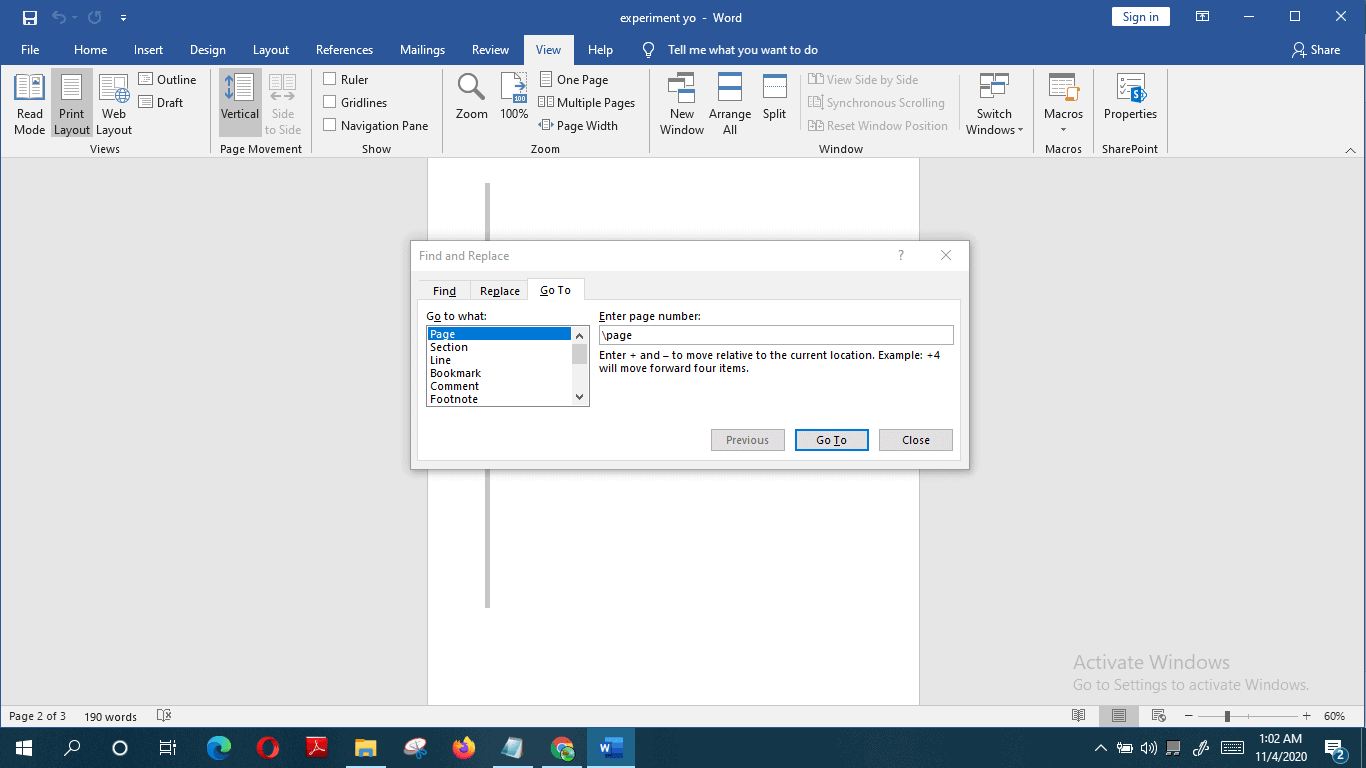Click 190 words count in status bar
This screenshot has width=1366, height=768.
click(x=110, y=716)
